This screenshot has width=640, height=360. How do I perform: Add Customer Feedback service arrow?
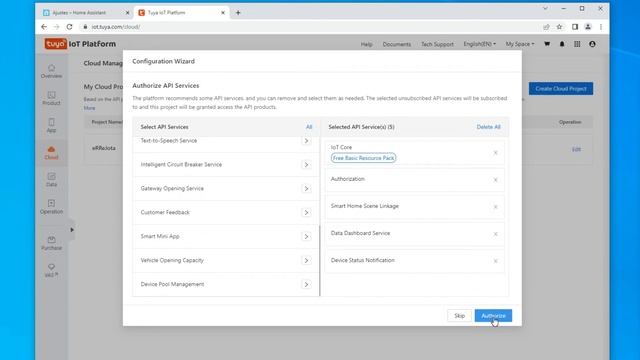click(x=306, y=213)
